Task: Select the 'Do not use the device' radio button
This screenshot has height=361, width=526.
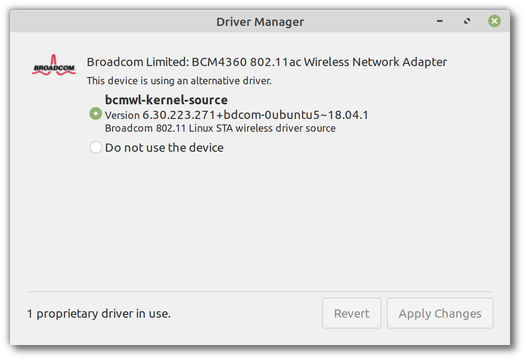Action: [96, 147]
